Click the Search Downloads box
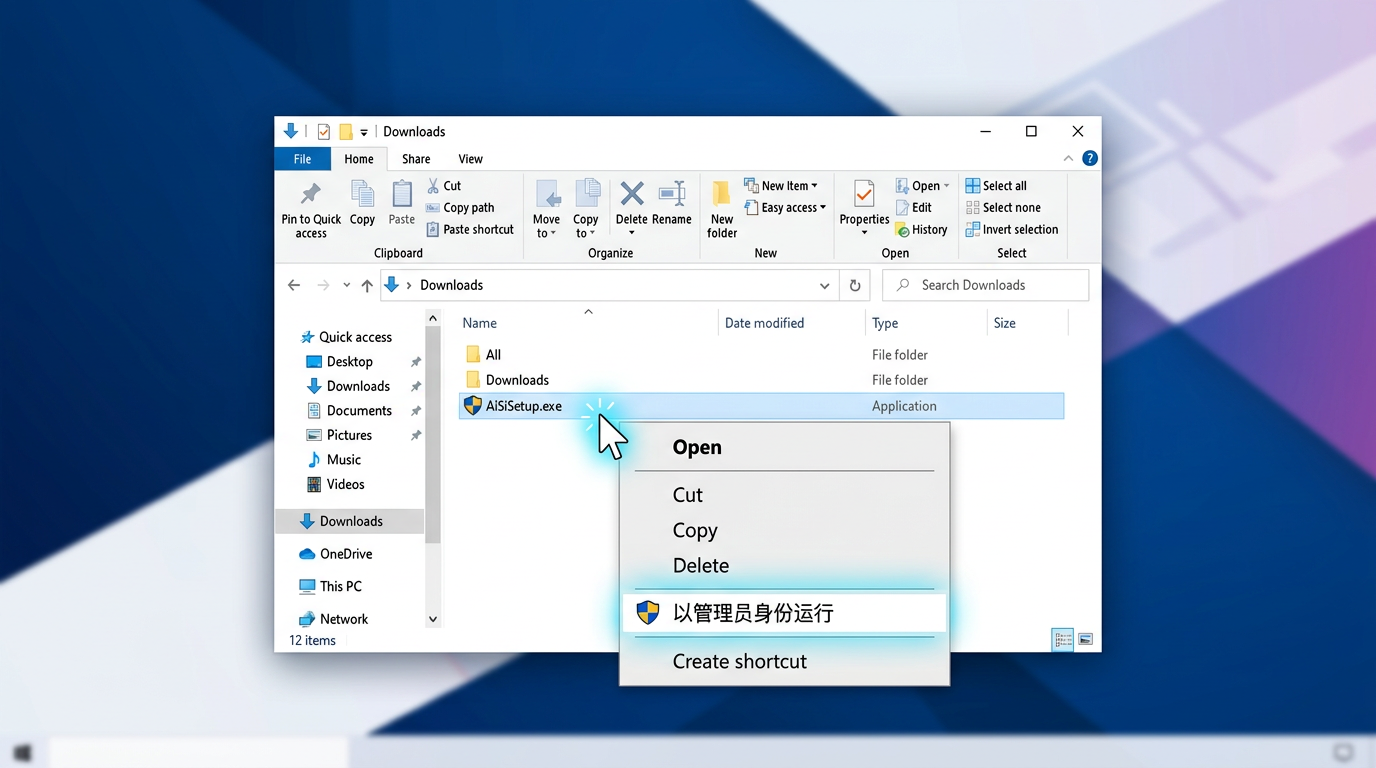The height and width of the screenshot is (768, 1376). [985, 285]
